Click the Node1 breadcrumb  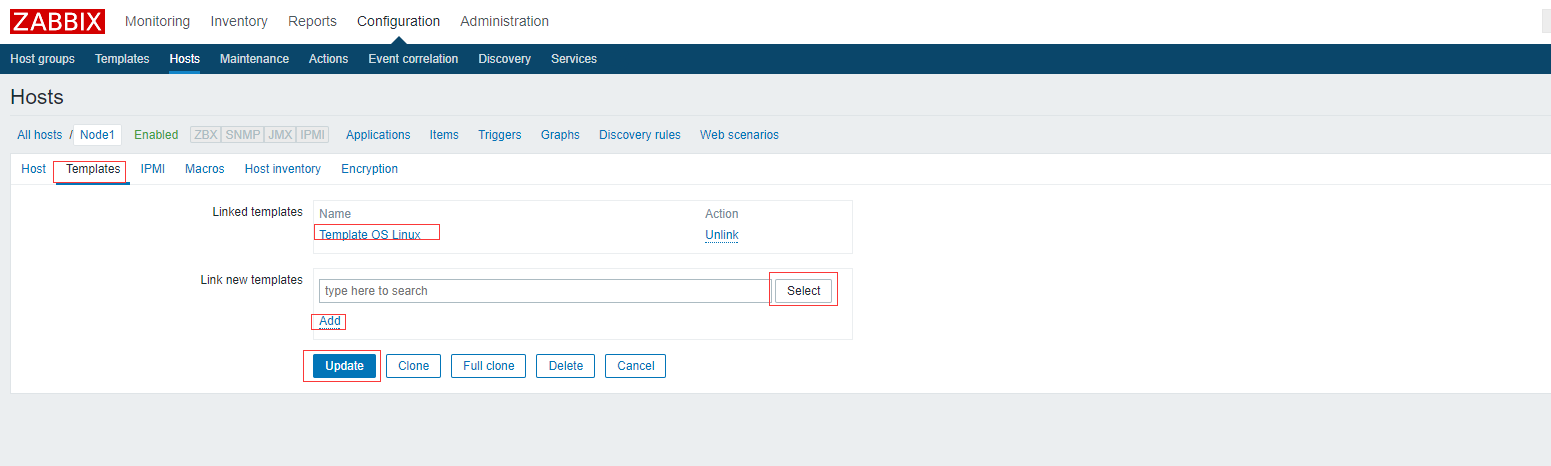(x=98, y=135)
